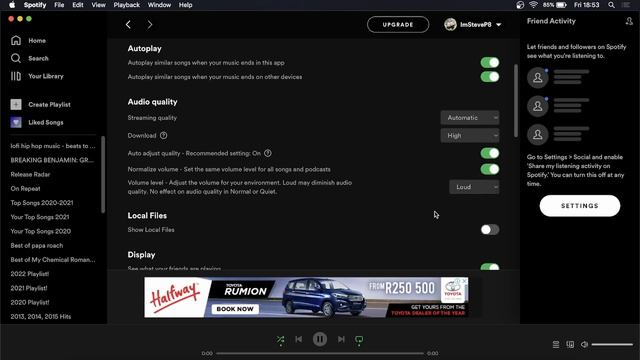Open macOS Spotlight search icon
Viewport: 640px width, 360px height.
(x=611, y=5)
